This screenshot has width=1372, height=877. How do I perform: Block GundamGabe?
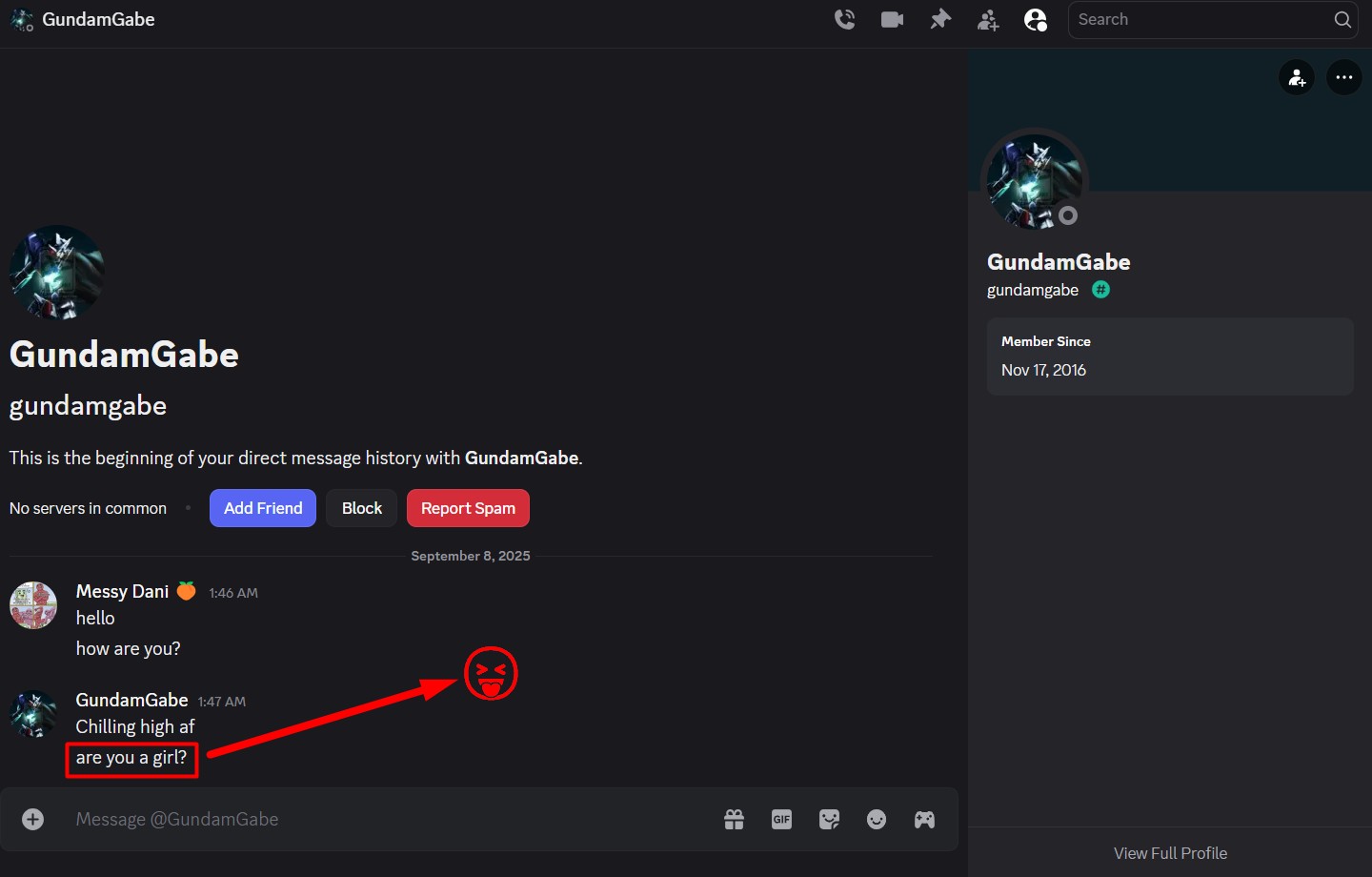coord(362,508)
